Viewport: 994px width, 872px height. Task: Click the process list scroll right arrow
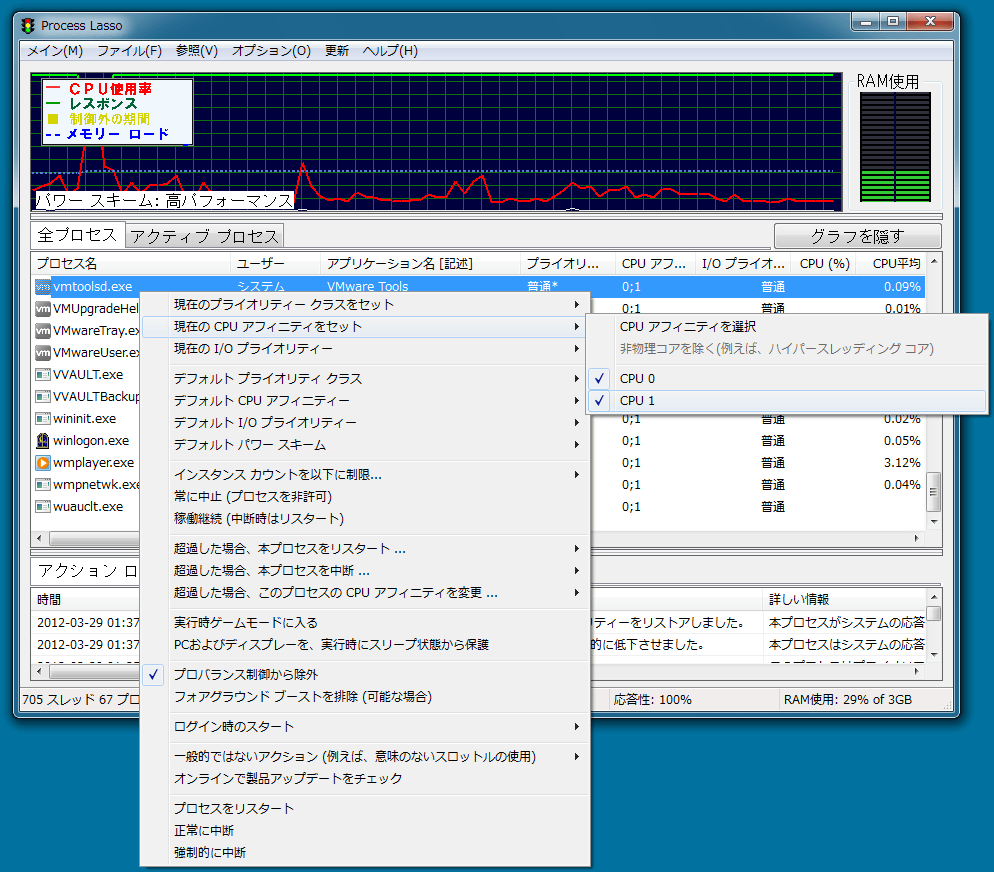point(917,539)
